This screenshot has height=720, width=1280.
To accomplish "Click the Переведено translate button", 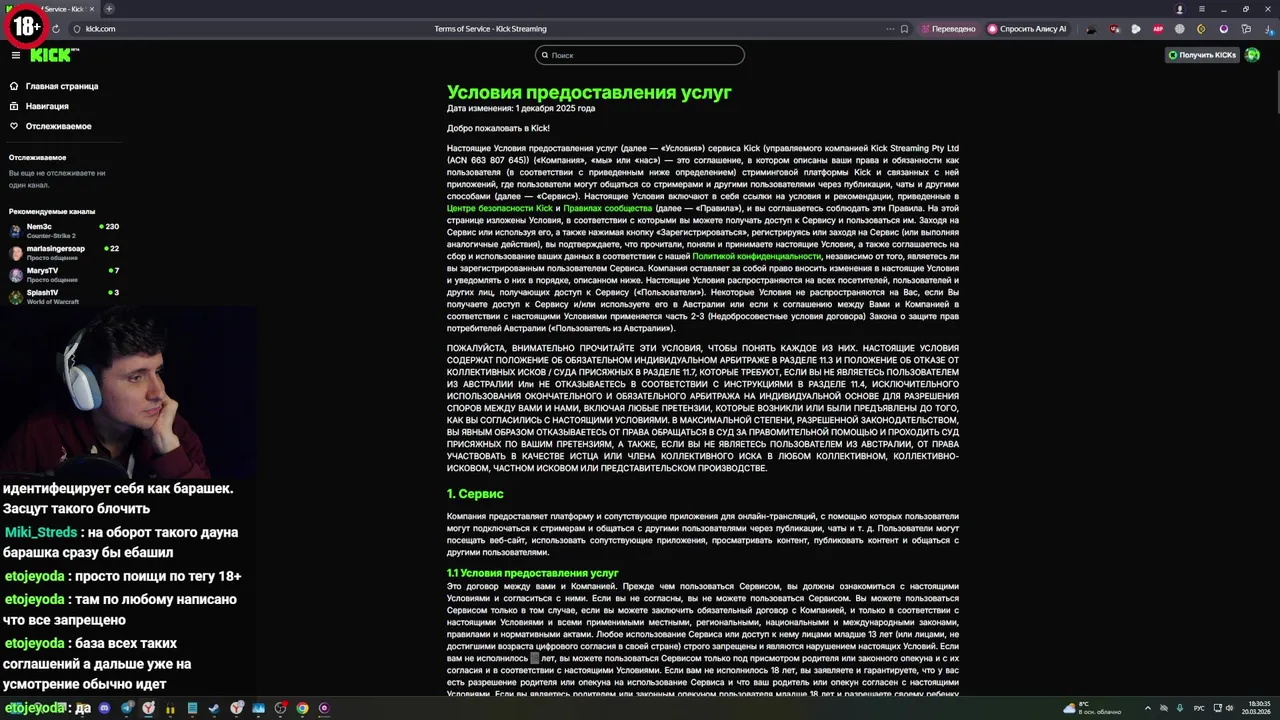I will click(x=948, y=29).
